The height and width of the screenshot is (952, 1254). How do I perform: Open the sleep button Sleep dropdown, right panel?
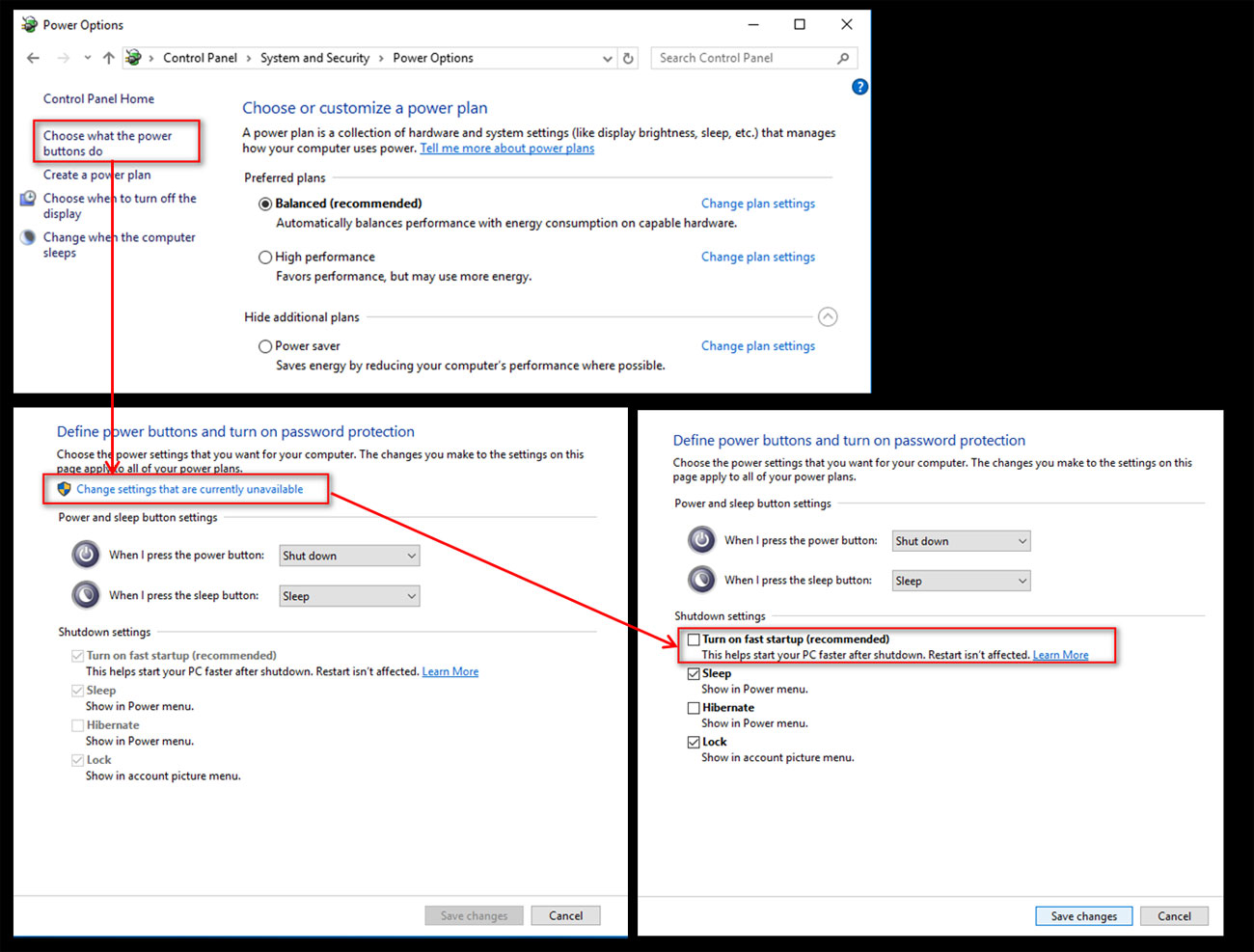tap(961, 581)
